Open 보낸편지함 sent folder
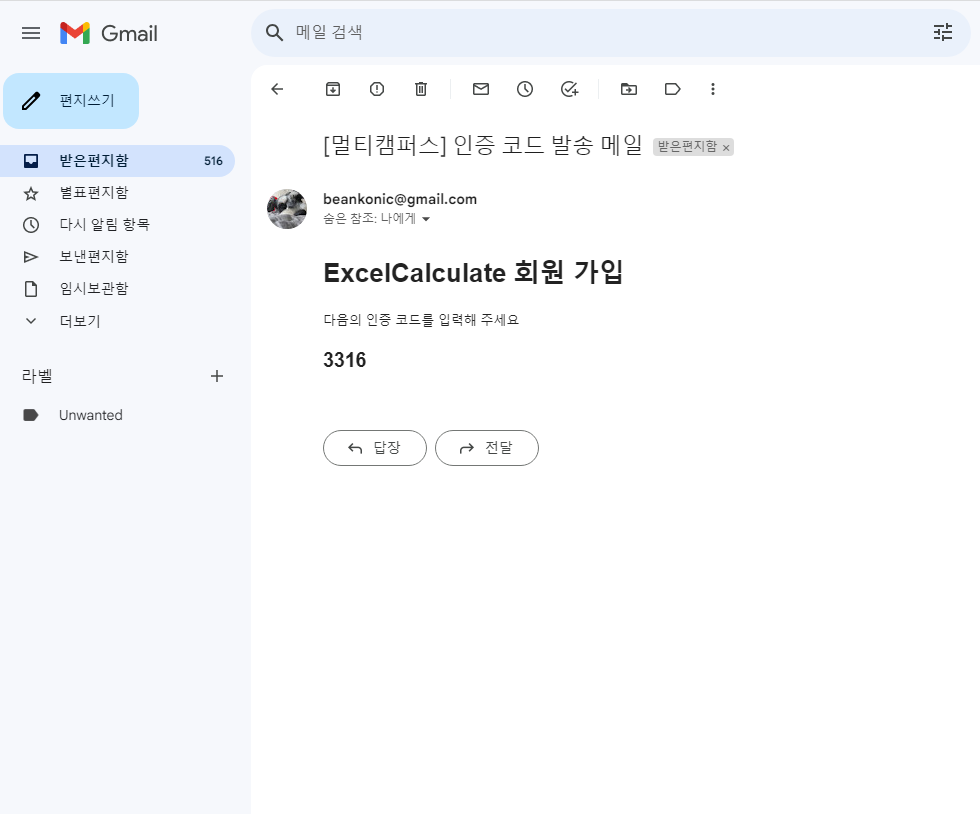The width and height of the screenshot is (980, 814). [x=118, y=257]
